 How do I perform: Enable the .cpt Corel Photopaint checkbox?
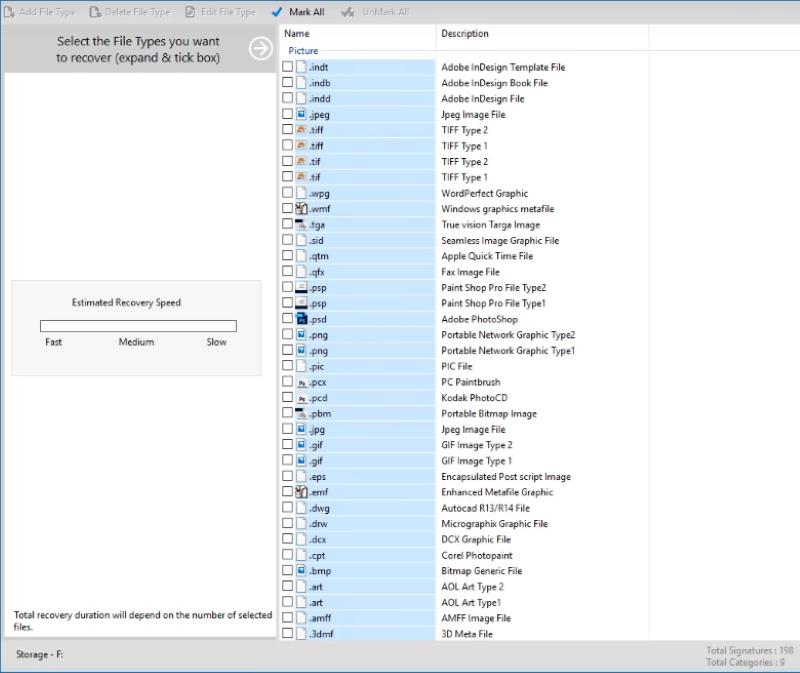287,555
